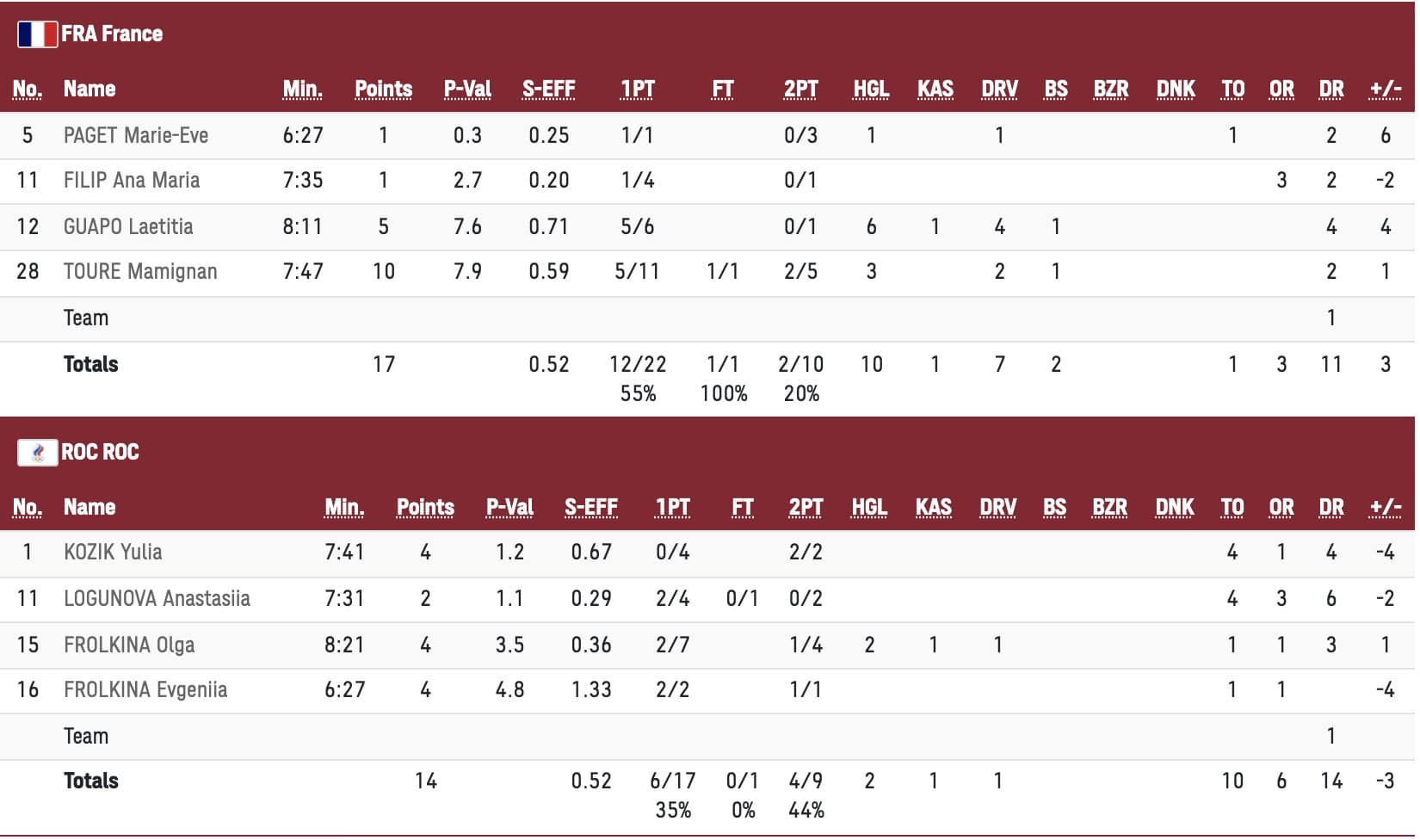
Task: Click the KAS header in ROC table
Action: tap(934, 508)
